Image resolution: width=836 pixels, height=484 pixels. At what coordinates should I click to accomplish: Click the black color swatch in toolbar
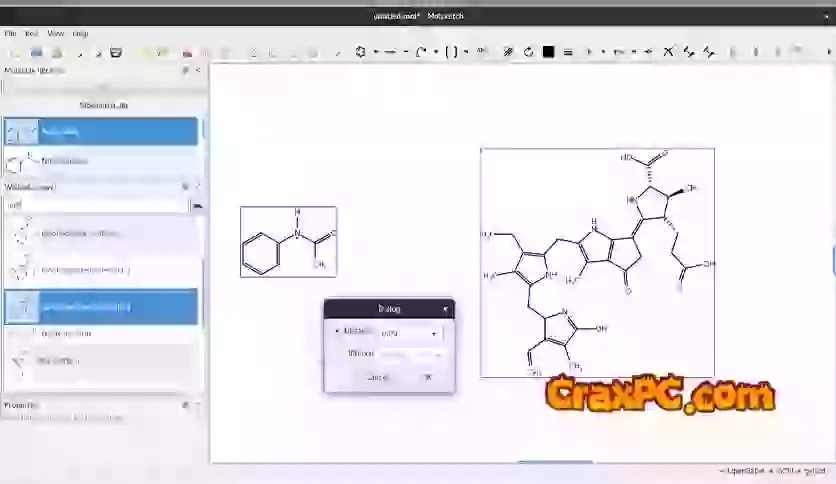point(548,52)
